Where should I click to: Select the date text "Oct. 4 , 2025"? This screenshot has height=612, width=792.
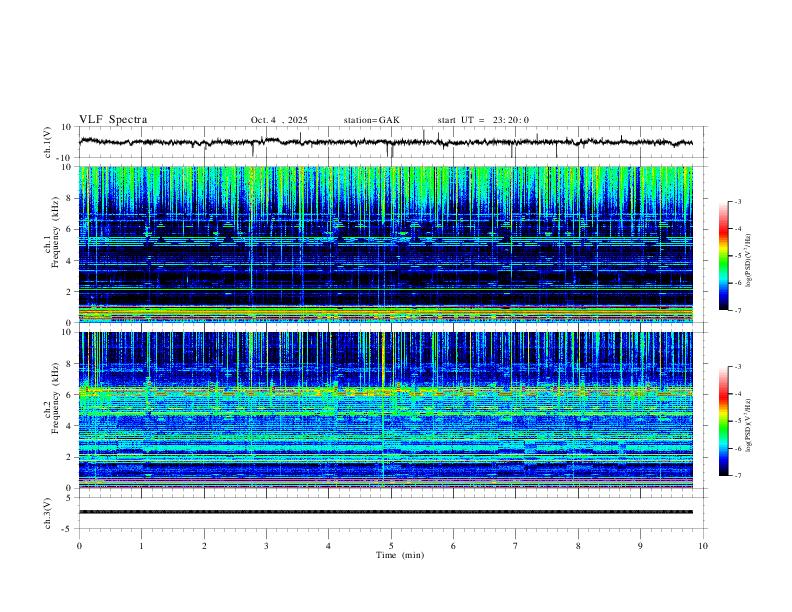pyautogui.click(x=279, y=120)
